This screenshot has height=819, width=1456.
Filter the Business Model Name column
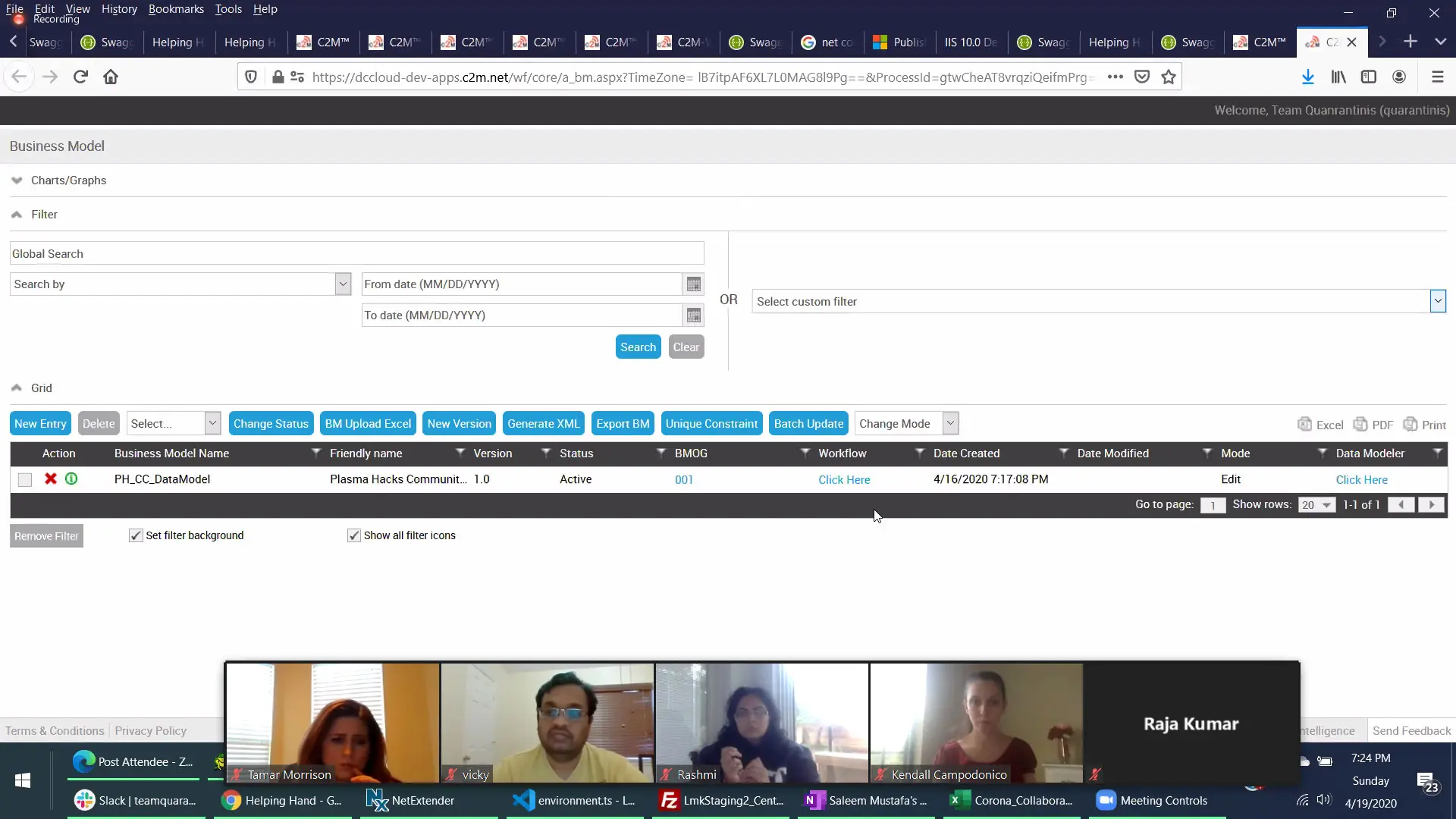[315, 453]
